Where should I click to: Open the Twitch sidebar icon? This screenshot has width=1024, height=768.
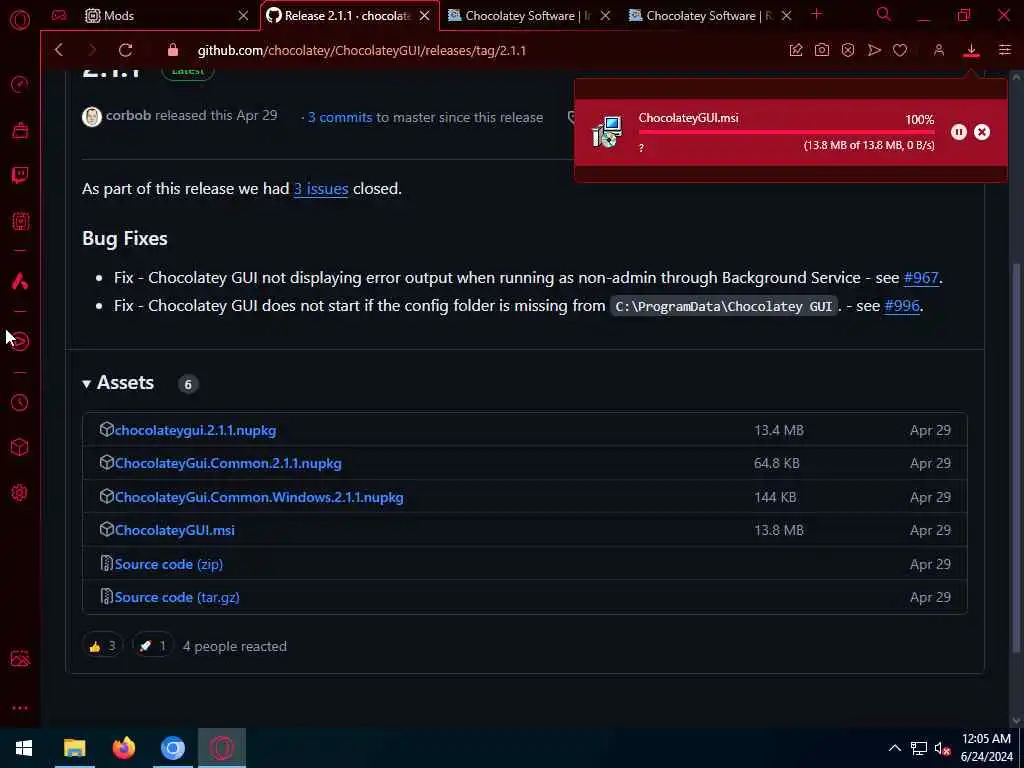tap(20, 175)
